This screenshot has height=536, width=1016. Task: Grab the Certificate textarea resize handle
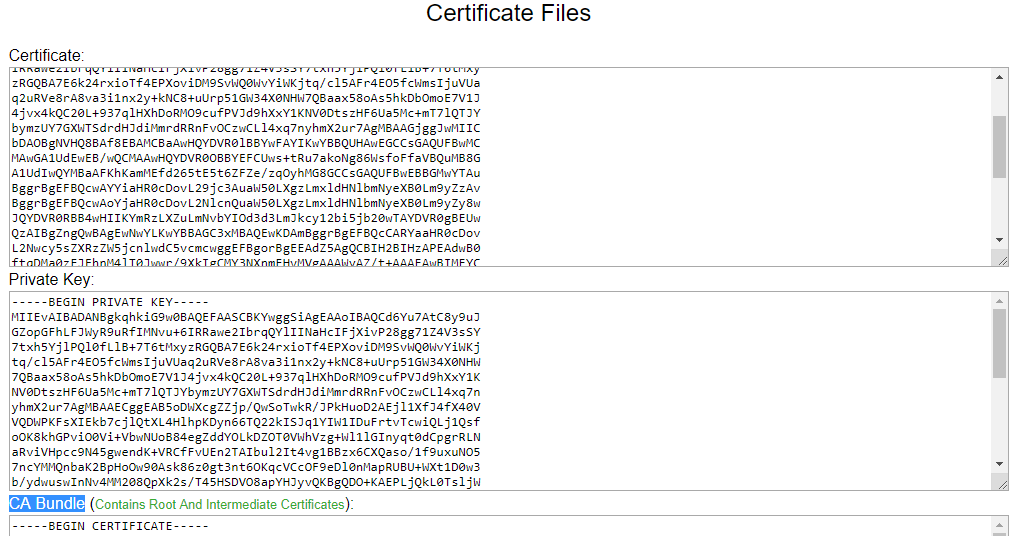[x=1002, y=260]
